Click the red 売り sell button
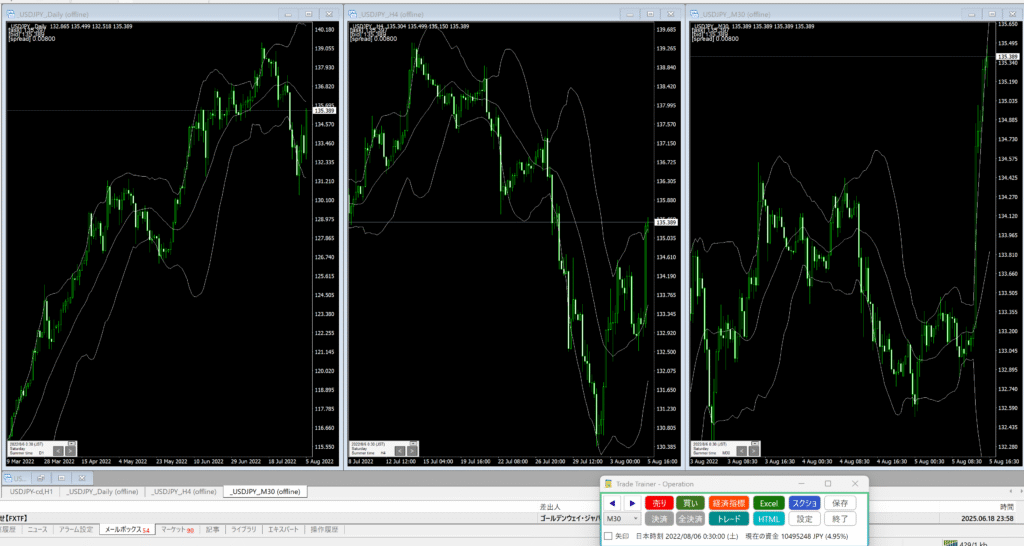This screenshot has height=546, width=1024. coord(659,503)
